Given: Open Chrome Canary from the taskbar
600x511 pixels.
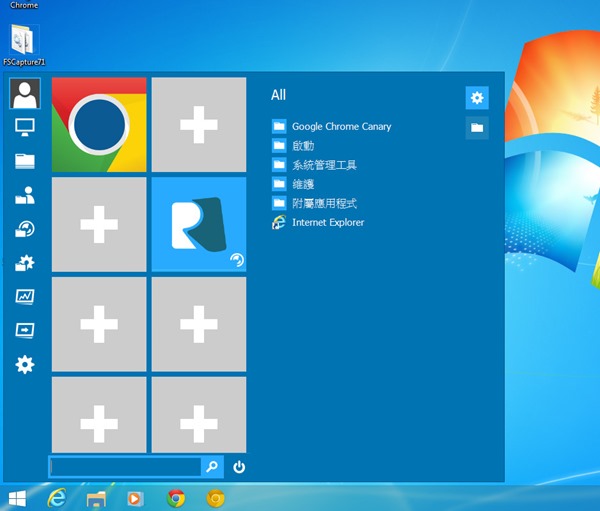Looking at the screenshot, I should pos(215,497).
